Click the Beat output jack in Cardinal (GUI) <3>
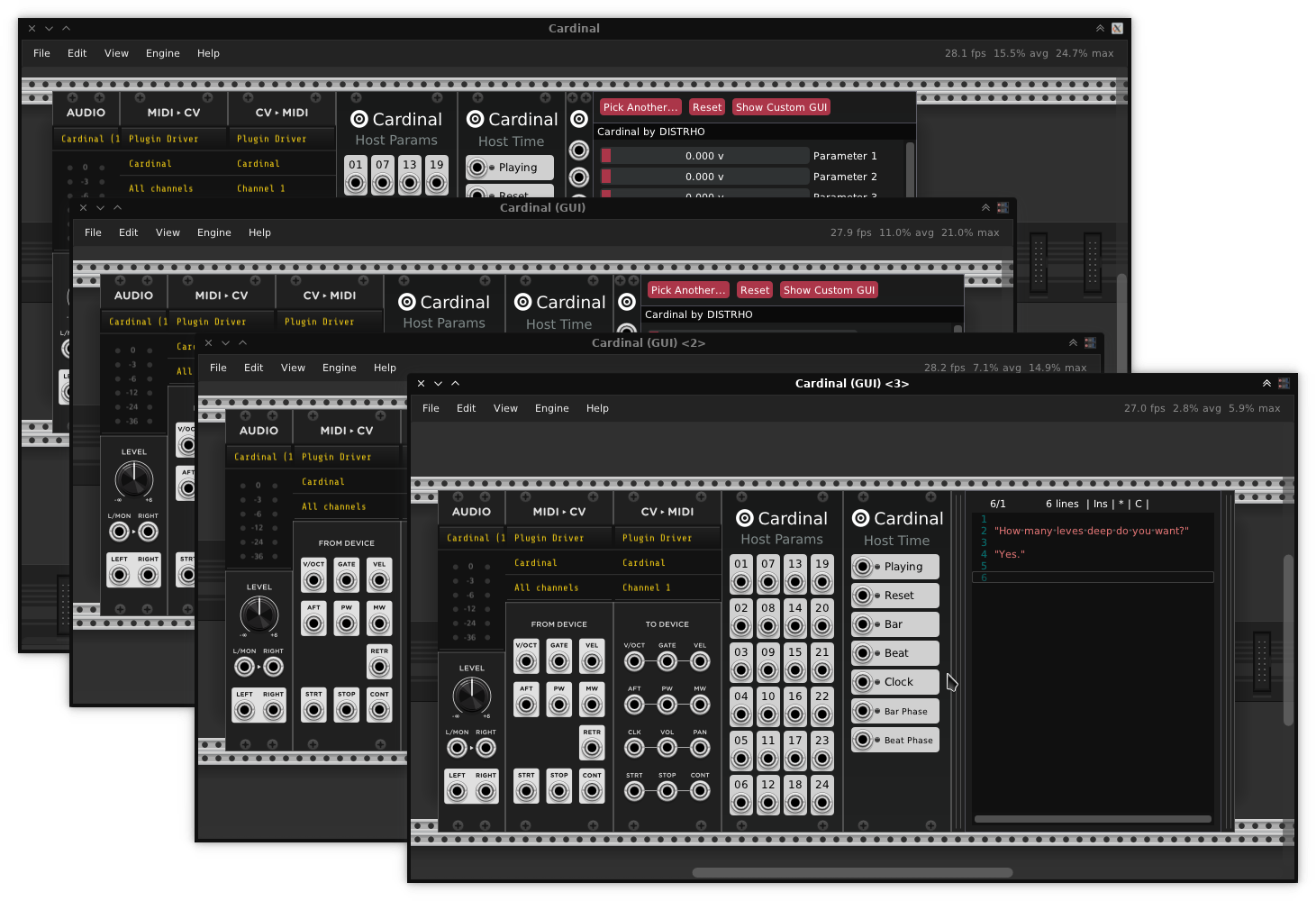Image resolution: width=1316 pixels, height=901 pixels. coord(863,653)
